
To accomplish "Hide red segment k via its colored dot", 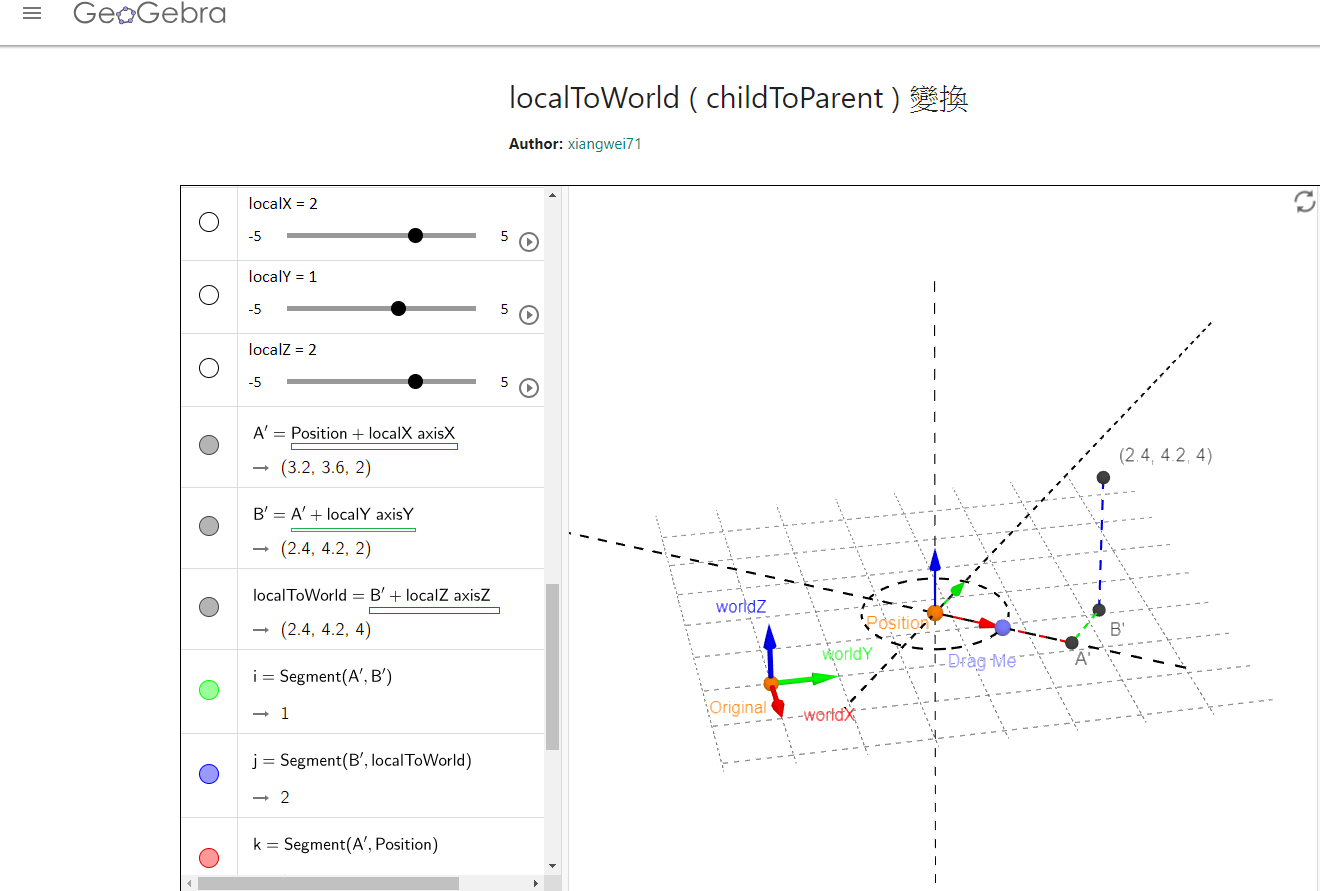I will click(208, 857).
